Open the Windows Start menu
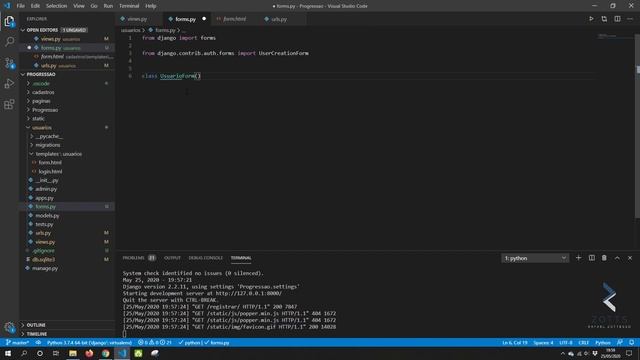 point(8,353)
